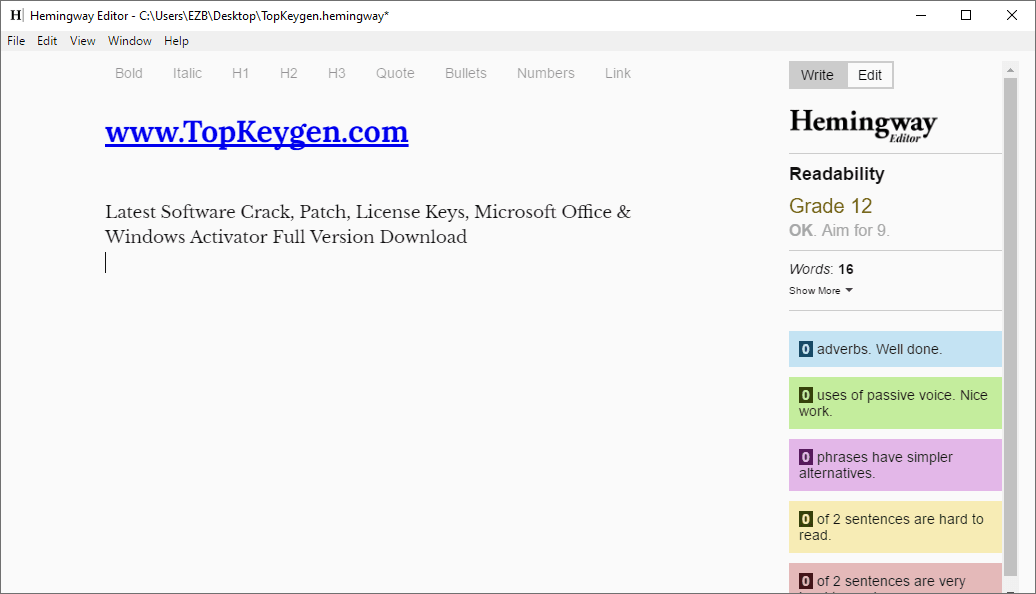Click the Hemingway Editor logo

[x=862, y=122]
